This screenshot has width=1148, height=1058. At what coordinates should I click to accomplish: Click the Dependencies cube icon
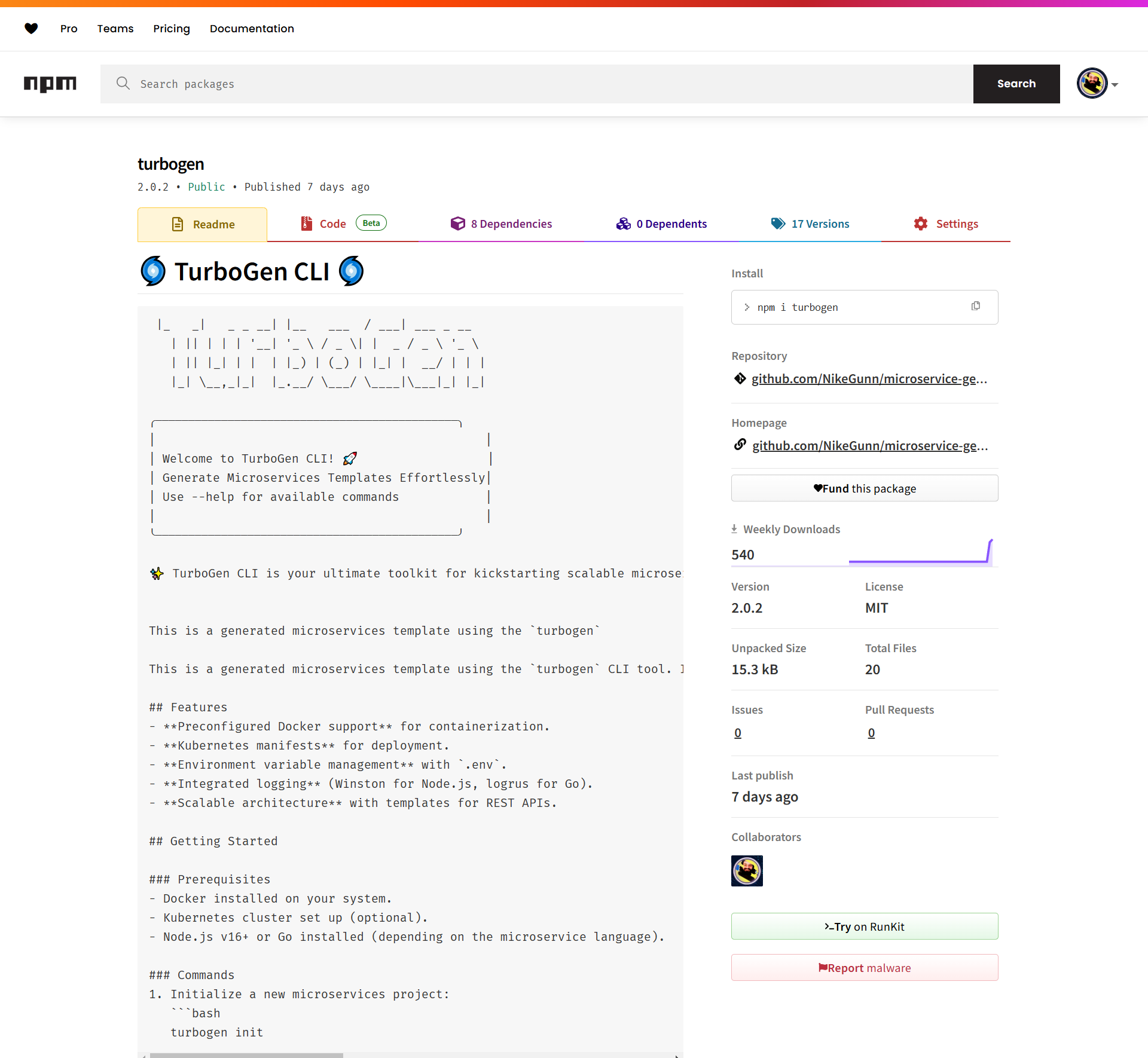[x=458, y=224]
